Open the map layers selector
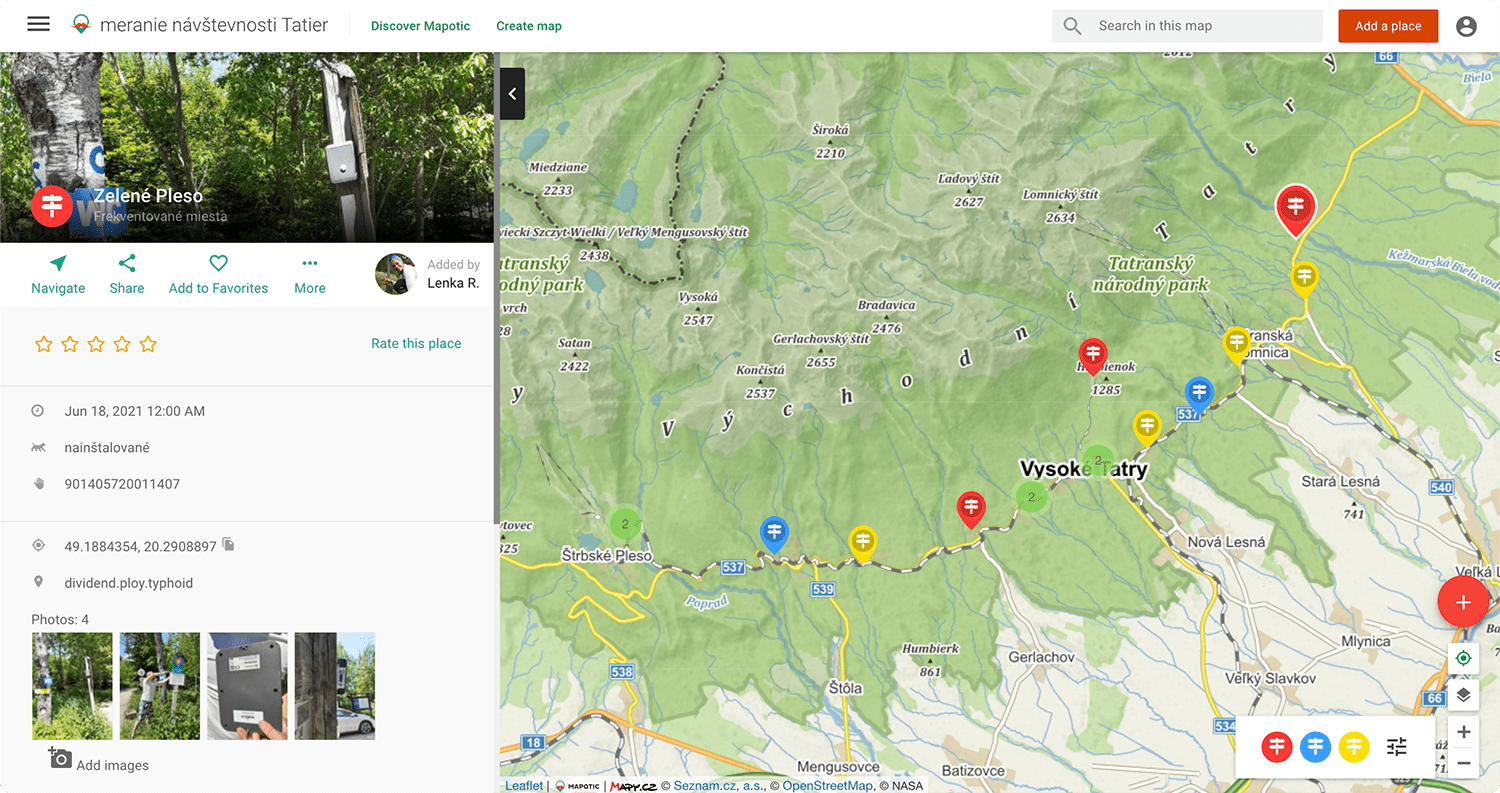Viewport: 1500px width, 793px height. click(x=1463, y=695)
